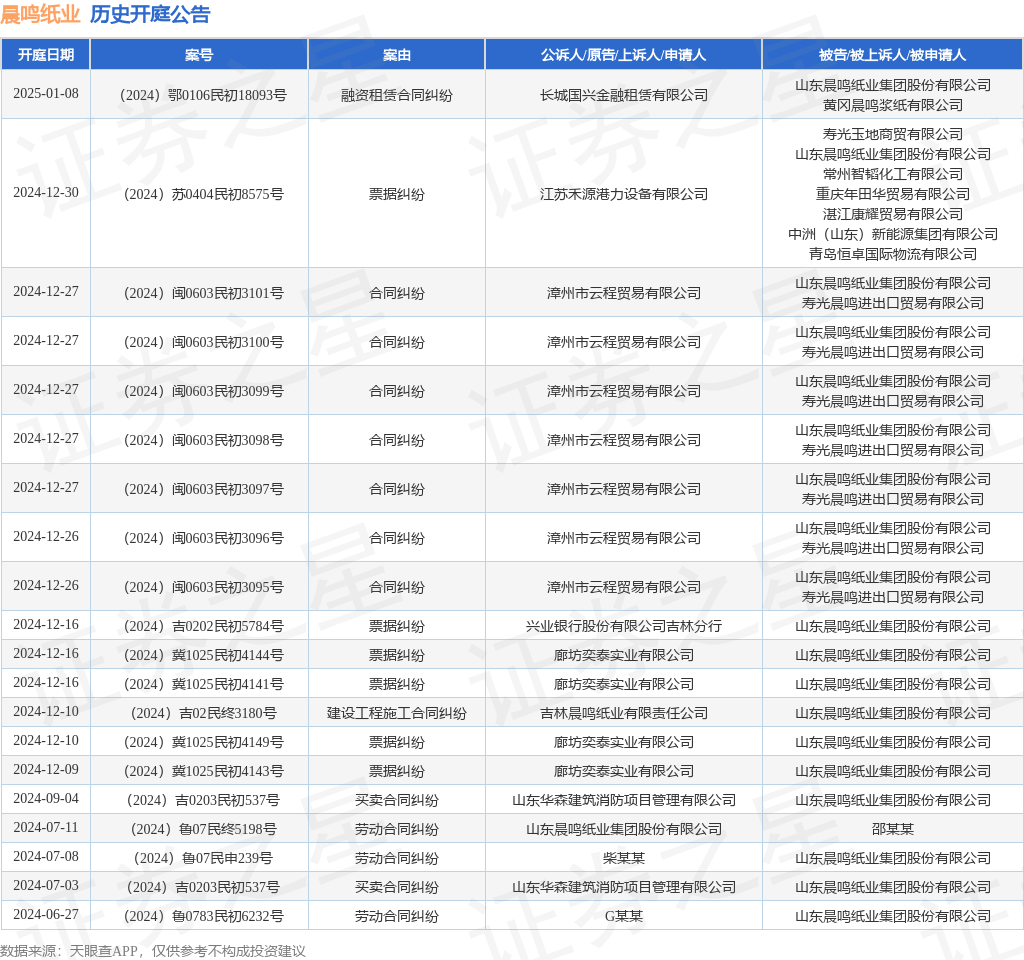Image resolution: width=1024 pixels, height=960 pixels.
Task: Click case number 冀1025民初4143号
Action: pyautogui.click(x=203, y=771)
